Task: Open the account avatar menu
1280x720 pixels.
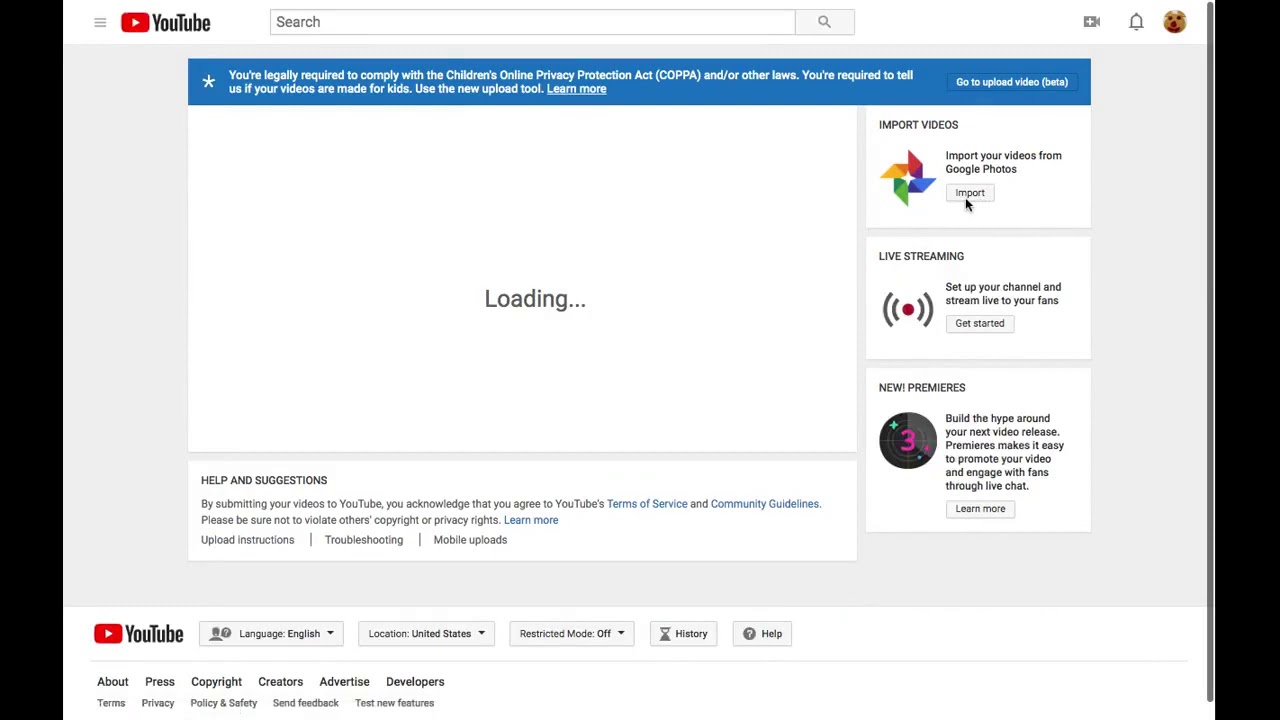Action: [1175, 22]
